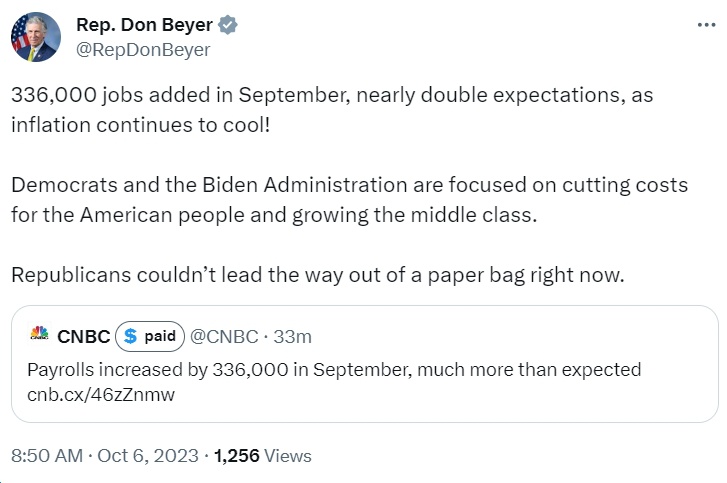727x483 pixels.
Task: Click the Oct 6, 2023 date
Action: point(148,456)
